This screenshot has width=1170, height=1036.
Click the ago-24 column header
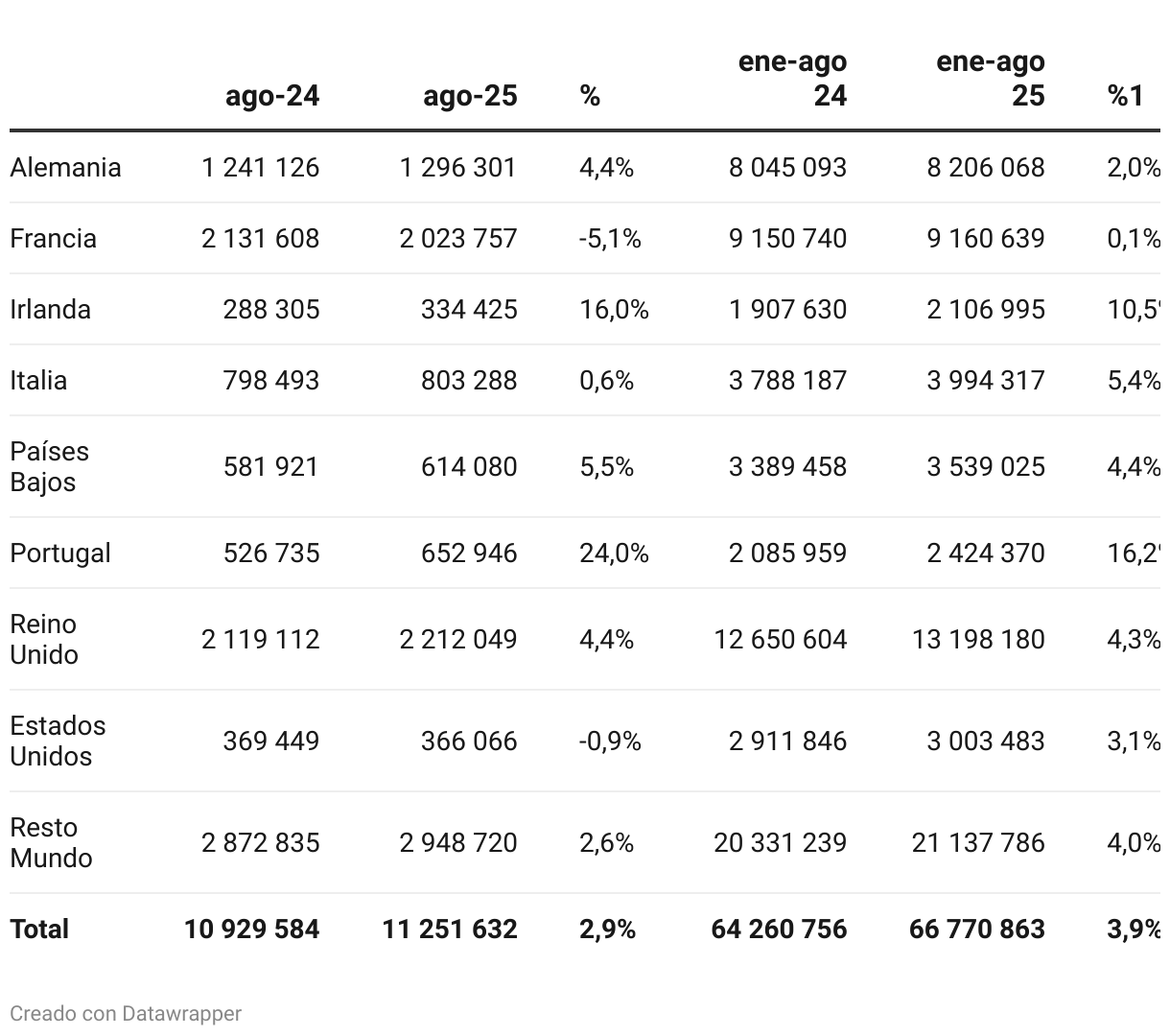click(272, 96)
